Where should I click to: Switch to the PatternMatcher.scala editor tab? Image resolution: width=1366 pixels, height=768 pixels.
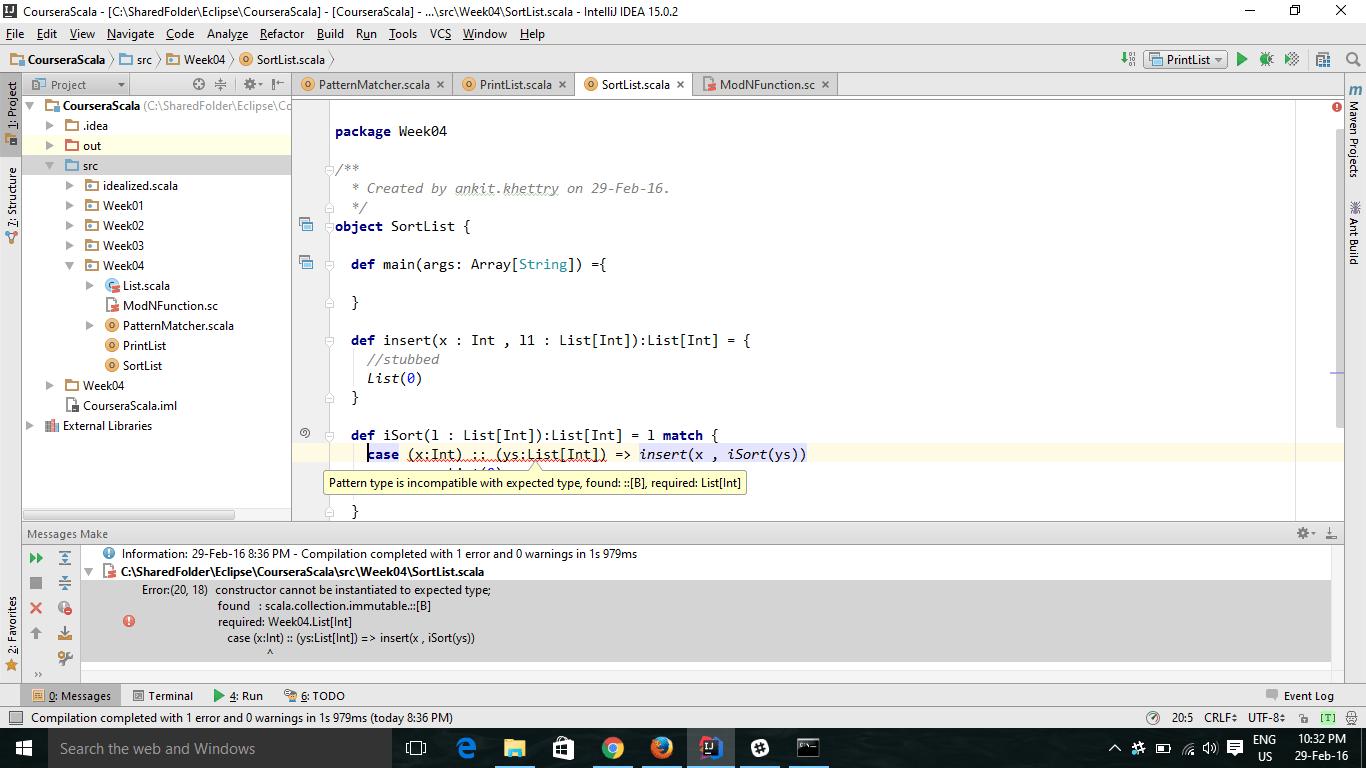pos(373,84)
